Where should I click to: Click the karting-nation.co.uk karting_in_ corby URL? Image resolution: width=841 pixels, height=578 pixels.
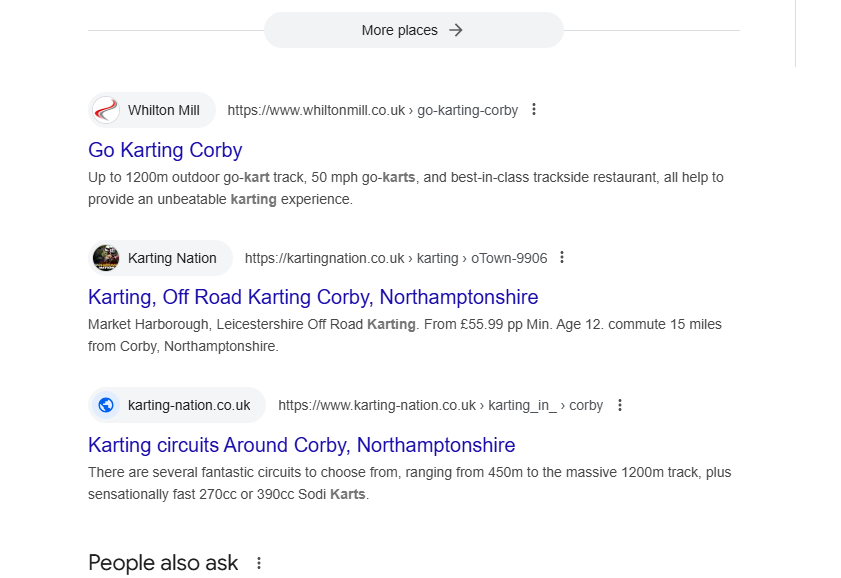click(440, 405)
